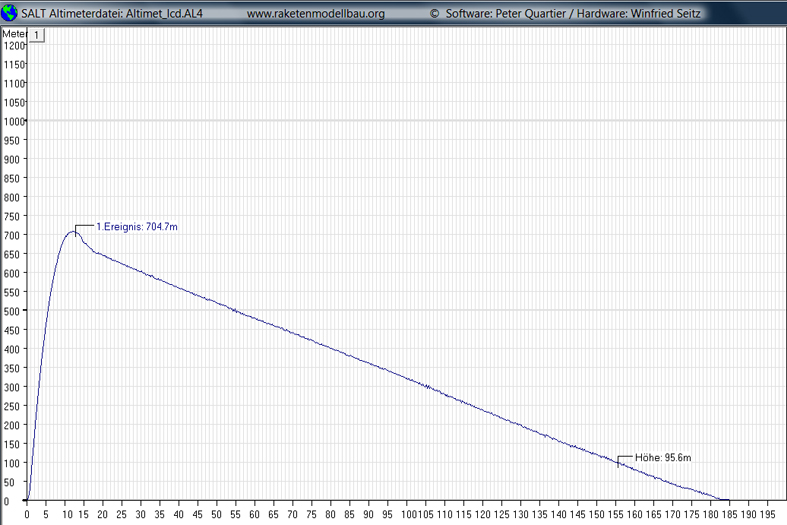Viewport: 787px width, 525px height.
Task: Click the 1000 value on vertical axis
Action: pos(14,121)
